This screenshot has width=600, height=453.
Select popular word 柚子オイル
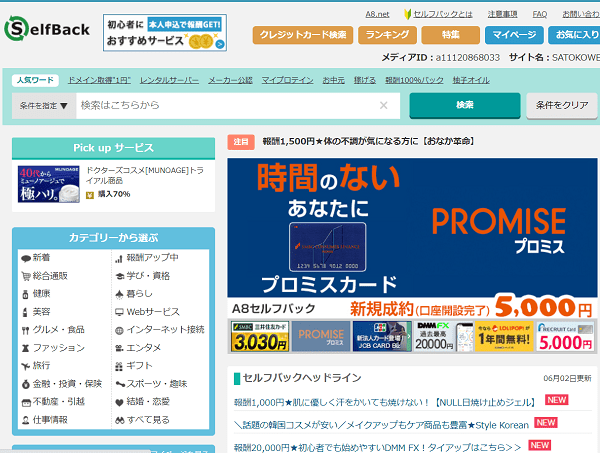click(471, 80)
